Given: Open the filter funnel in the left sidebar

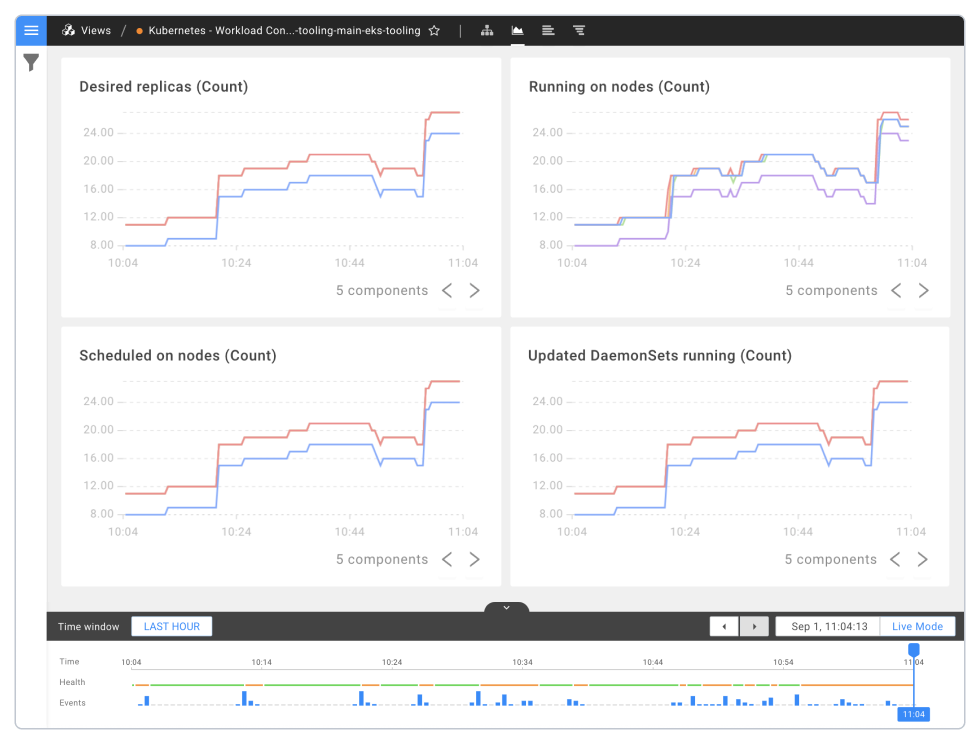Looking at the screenshot, I should [x=31, y=62].
